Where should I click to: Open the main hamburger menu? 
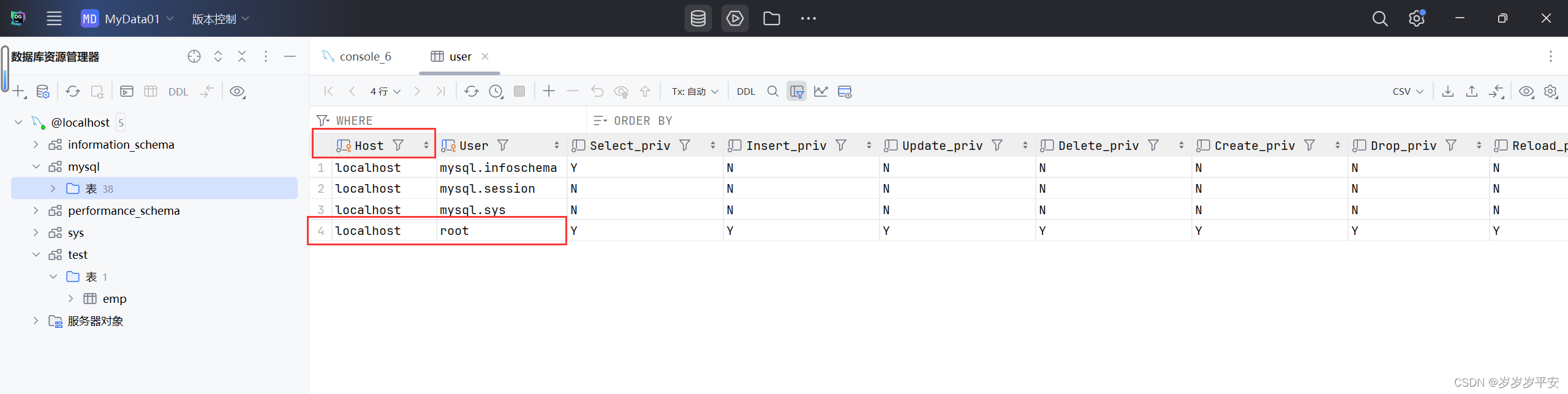pyautogui.click(x=54, y=18)
